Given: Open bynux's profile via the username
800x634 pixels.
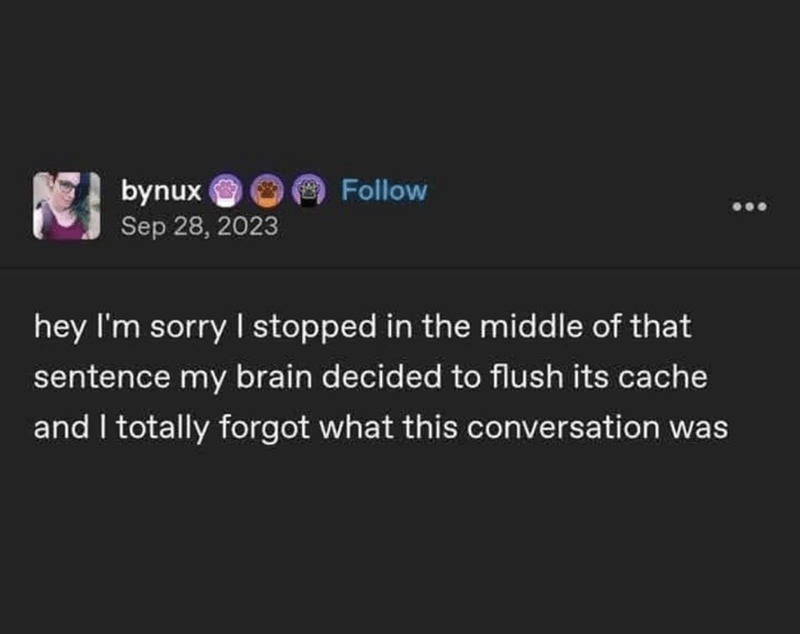Looking at the screenshot, I should (x=158, y=191).
